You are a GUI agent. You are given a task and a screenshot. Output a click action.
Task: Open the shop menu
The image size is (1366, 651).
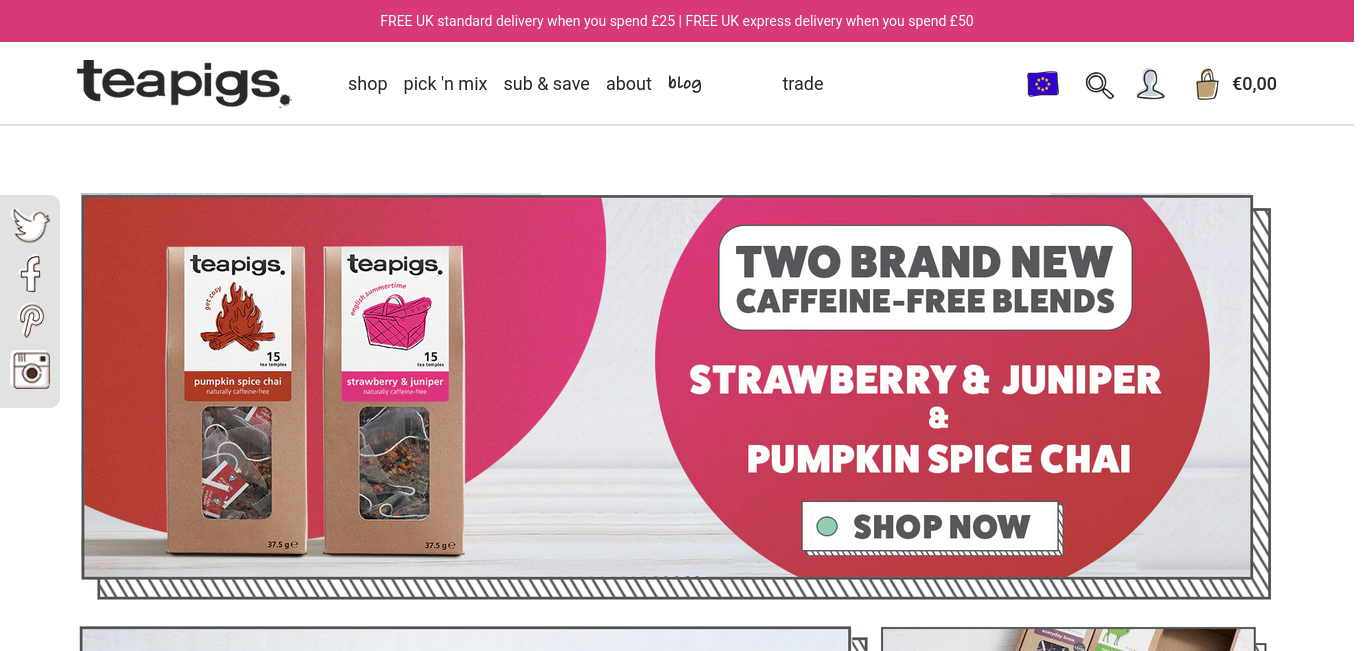point(367,84)
